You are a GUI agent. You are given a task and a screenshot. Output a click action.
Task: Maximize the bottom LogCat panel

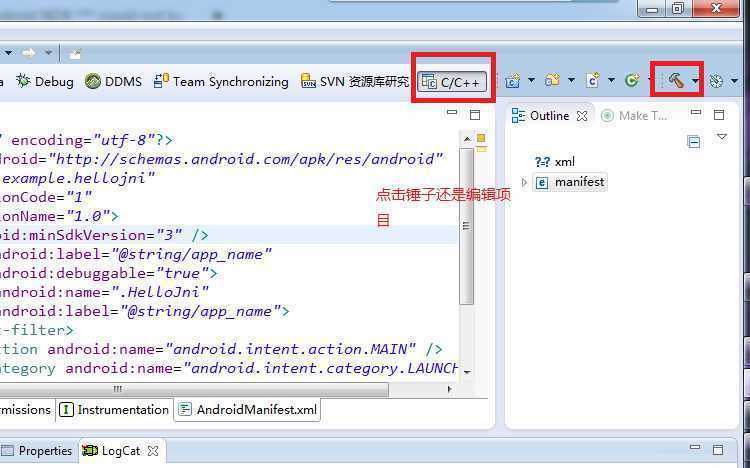tap(718, 449)
